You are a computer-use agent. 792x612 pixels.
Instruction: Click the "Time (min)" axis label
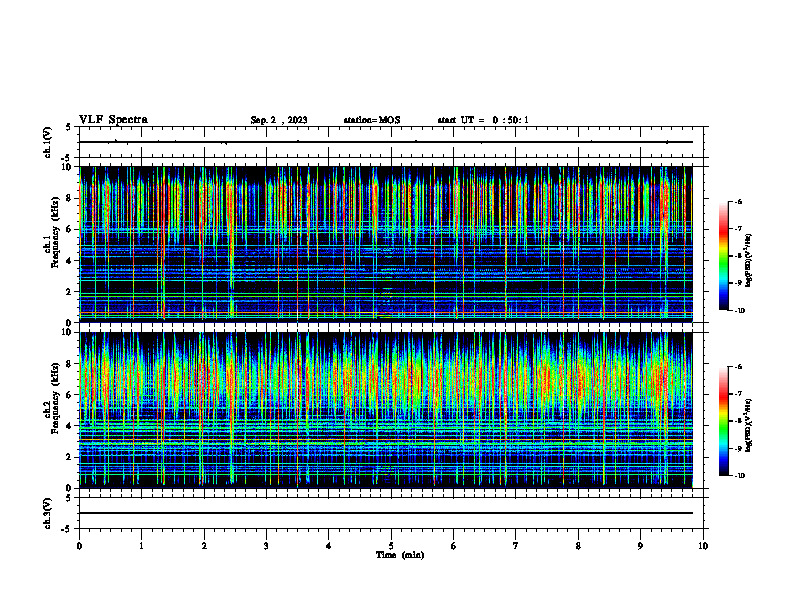tap(400, 555)
